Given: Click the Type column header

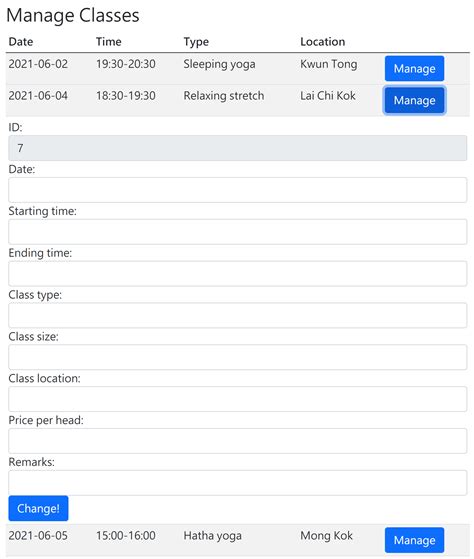Looking at the screenshot, I should click(x=196, y=42).
